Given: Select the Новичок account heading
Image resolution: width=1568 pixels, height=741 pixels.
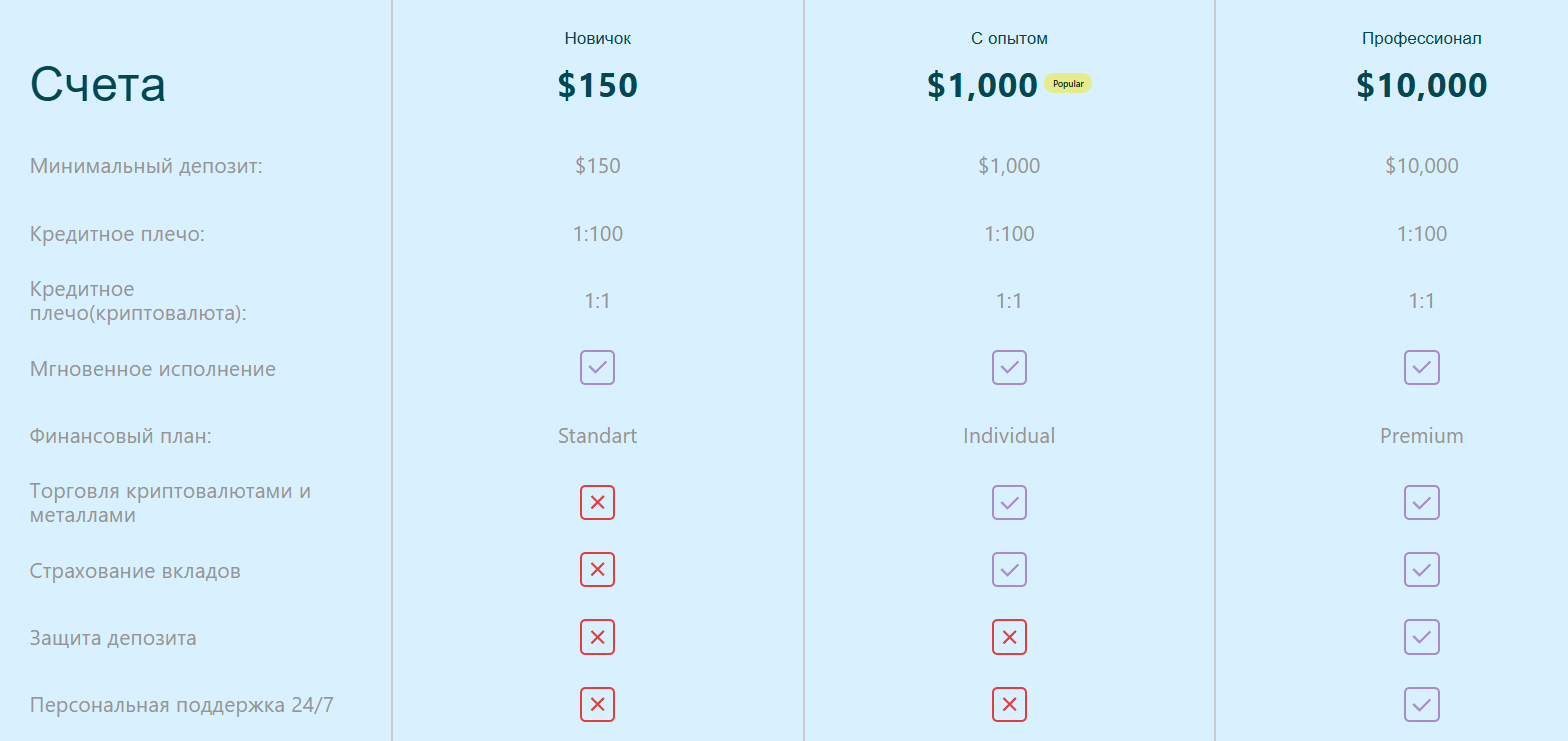Looking at the screenshot, I should (x=597, y=39).
